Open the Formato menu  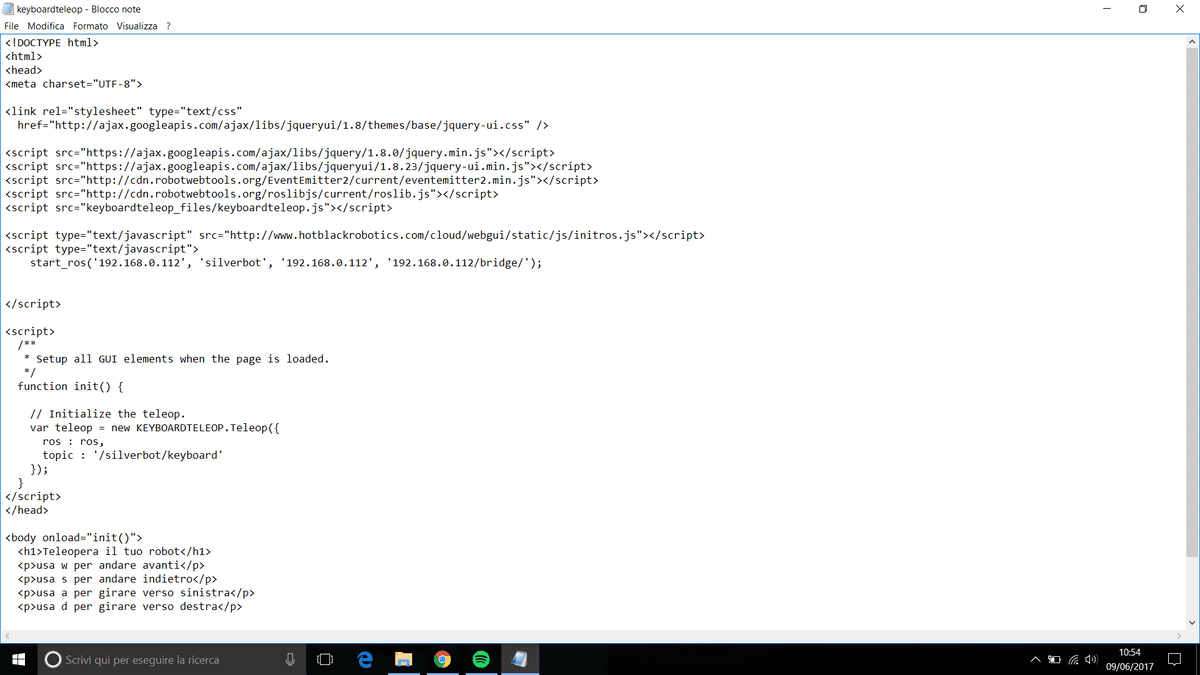(x=90, y=26)
